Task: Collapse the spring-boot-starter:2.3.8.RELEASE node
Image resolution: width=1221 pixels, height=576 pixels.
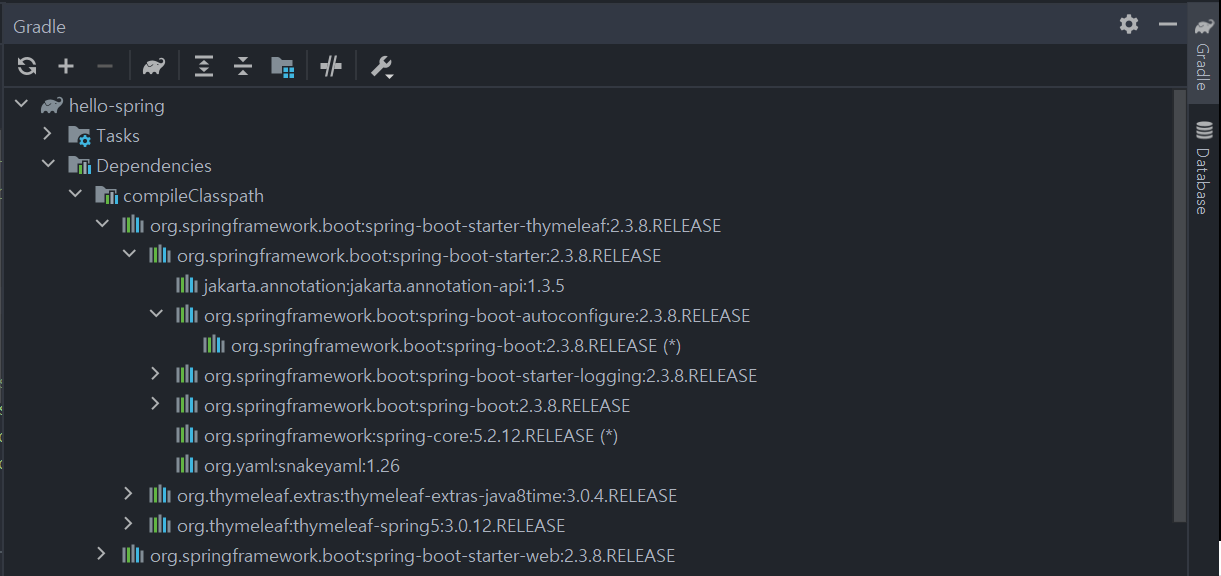Action: pos(129,254)
